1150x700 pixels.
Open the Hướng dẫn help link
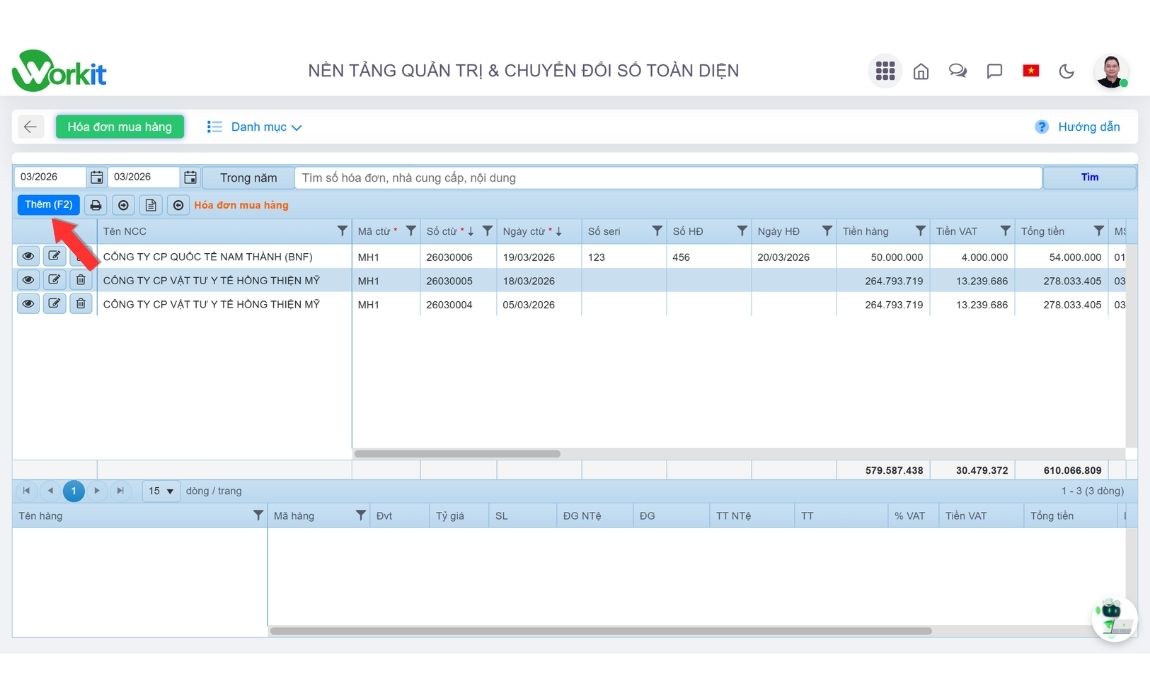click(1078, 127)
